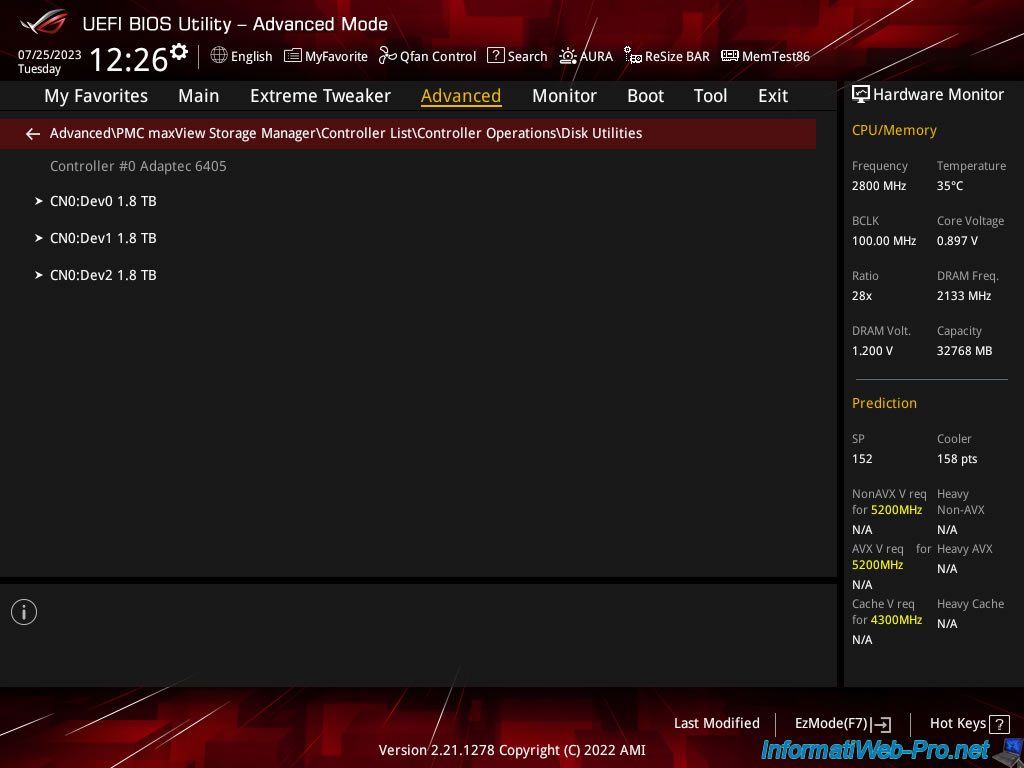Open the Extreme Tweaker tab
Viewport: 1024px width, 768px height.
(320, 96)
